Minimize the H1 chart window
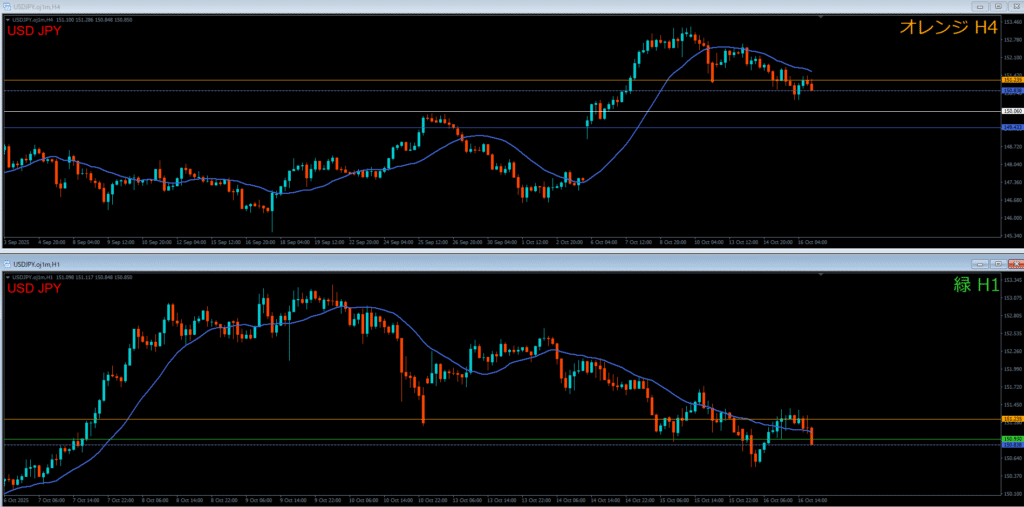The width and height of the screenshot is (1024, 507). (980, 263)
